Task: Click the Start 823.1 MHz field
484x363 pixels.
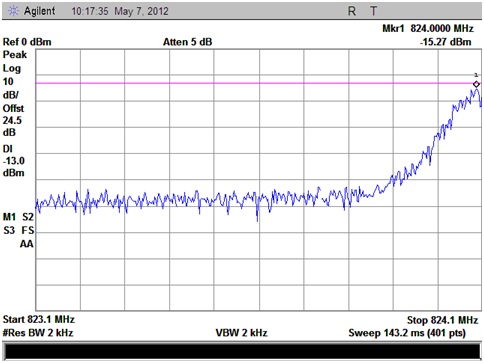Action: point(39,319)
